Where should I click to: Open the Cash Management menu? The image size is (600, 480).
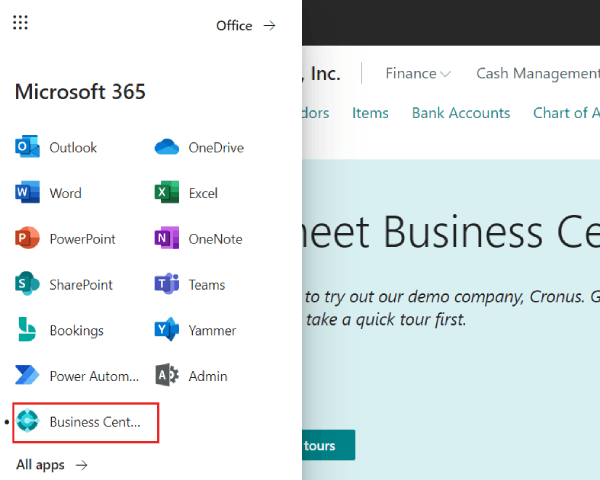(538, 73)
